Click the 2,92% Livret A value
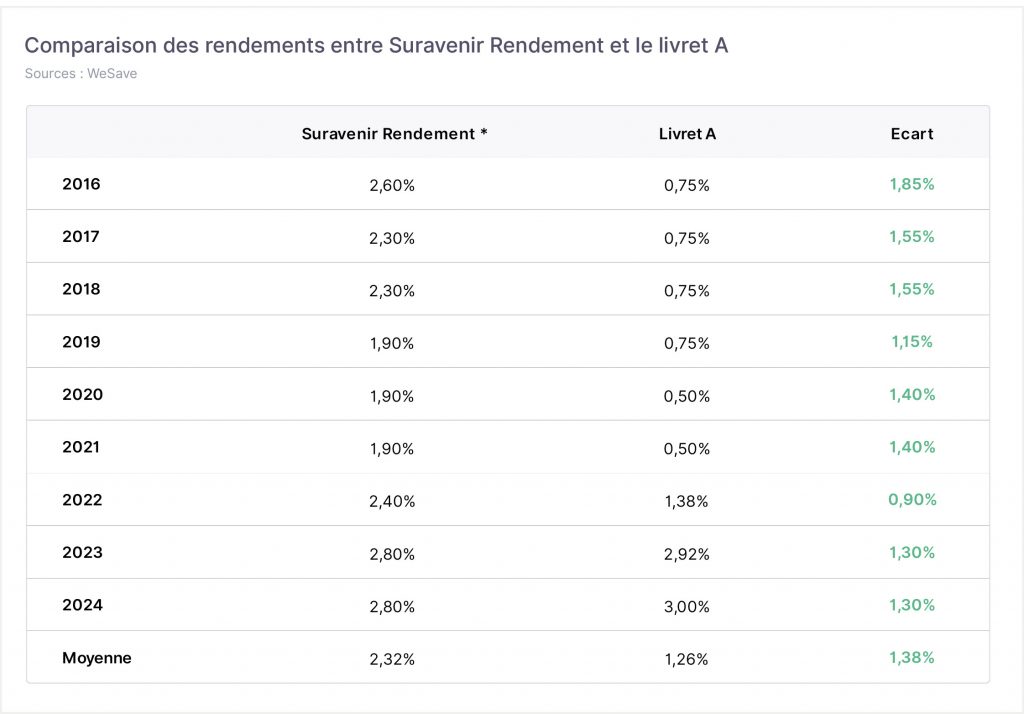The width and height of the screenshot is (1024, 714). (686, 554)
